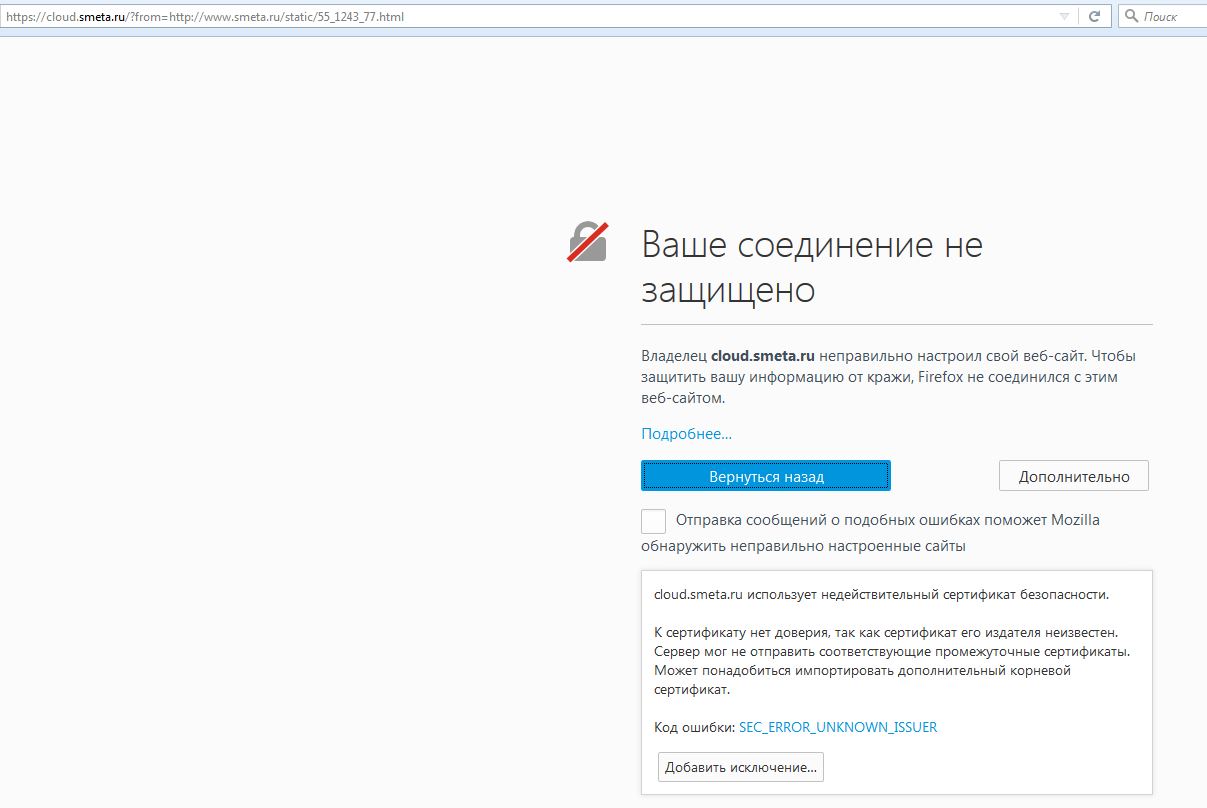Click the Код ошибки label
This screenshot has height=808, width=1207.
(695, 727)
